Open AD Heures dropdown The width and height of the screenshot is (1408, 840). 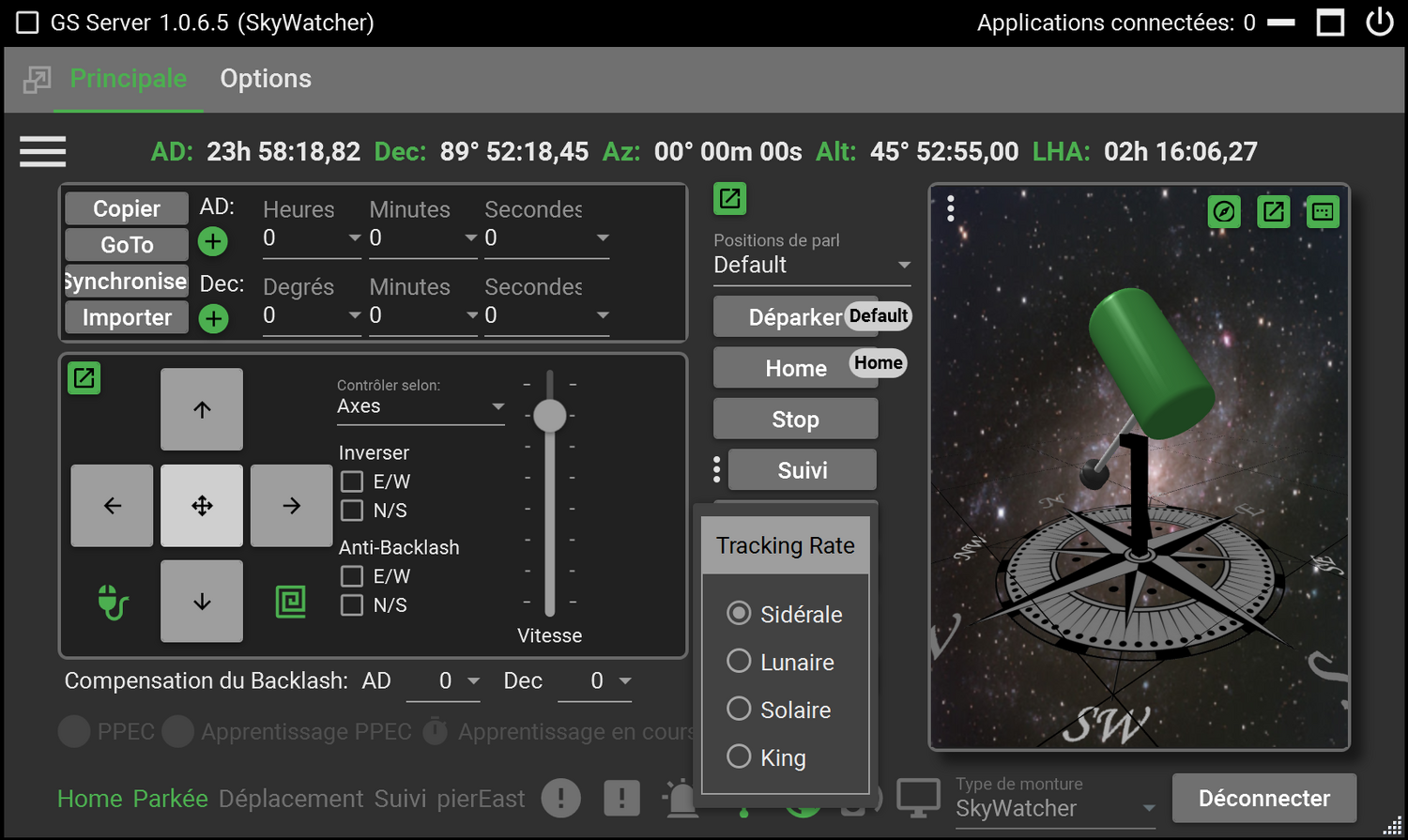click(x=312, y=238)
